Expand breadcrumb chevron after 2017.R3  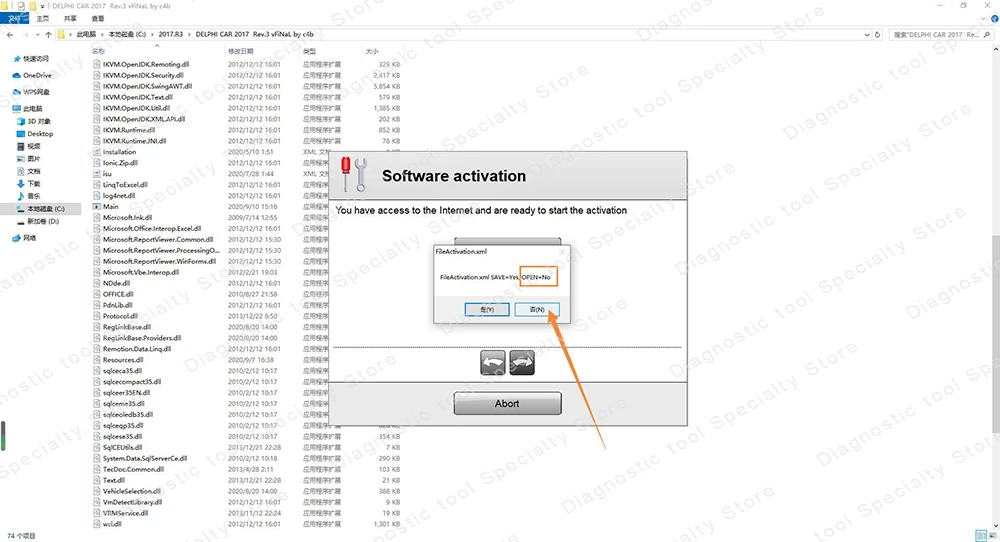tap(189, 34)
